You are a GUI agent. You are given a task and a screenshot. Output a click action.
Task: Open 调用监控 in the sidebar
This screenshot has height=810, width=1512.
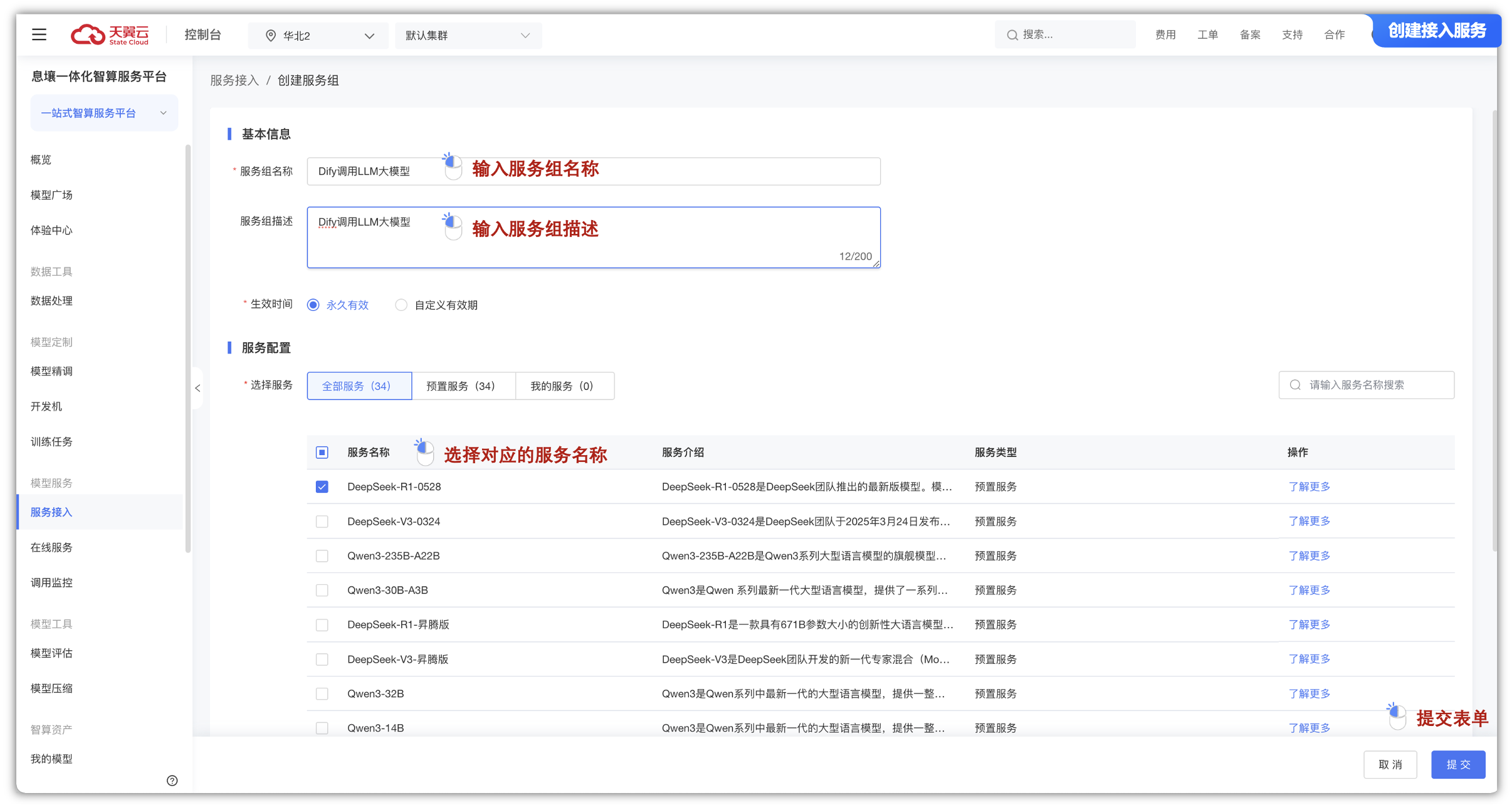click(51, 583)
